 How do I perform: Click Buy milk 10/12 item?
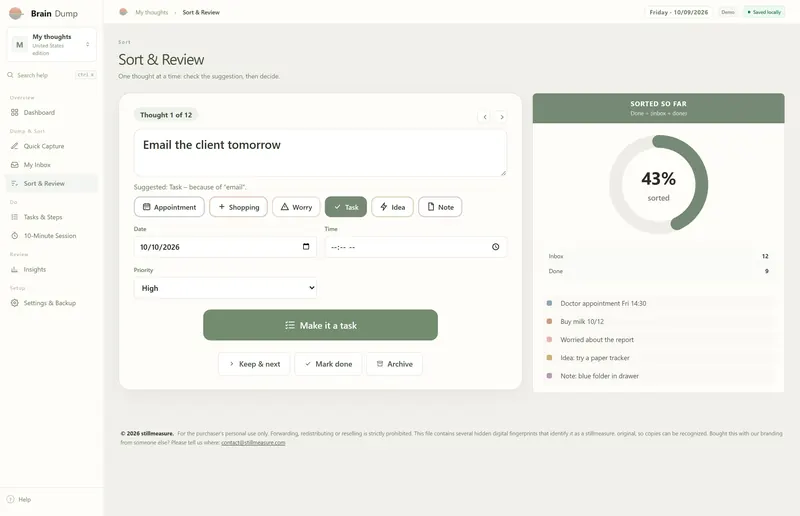[659, 322]
